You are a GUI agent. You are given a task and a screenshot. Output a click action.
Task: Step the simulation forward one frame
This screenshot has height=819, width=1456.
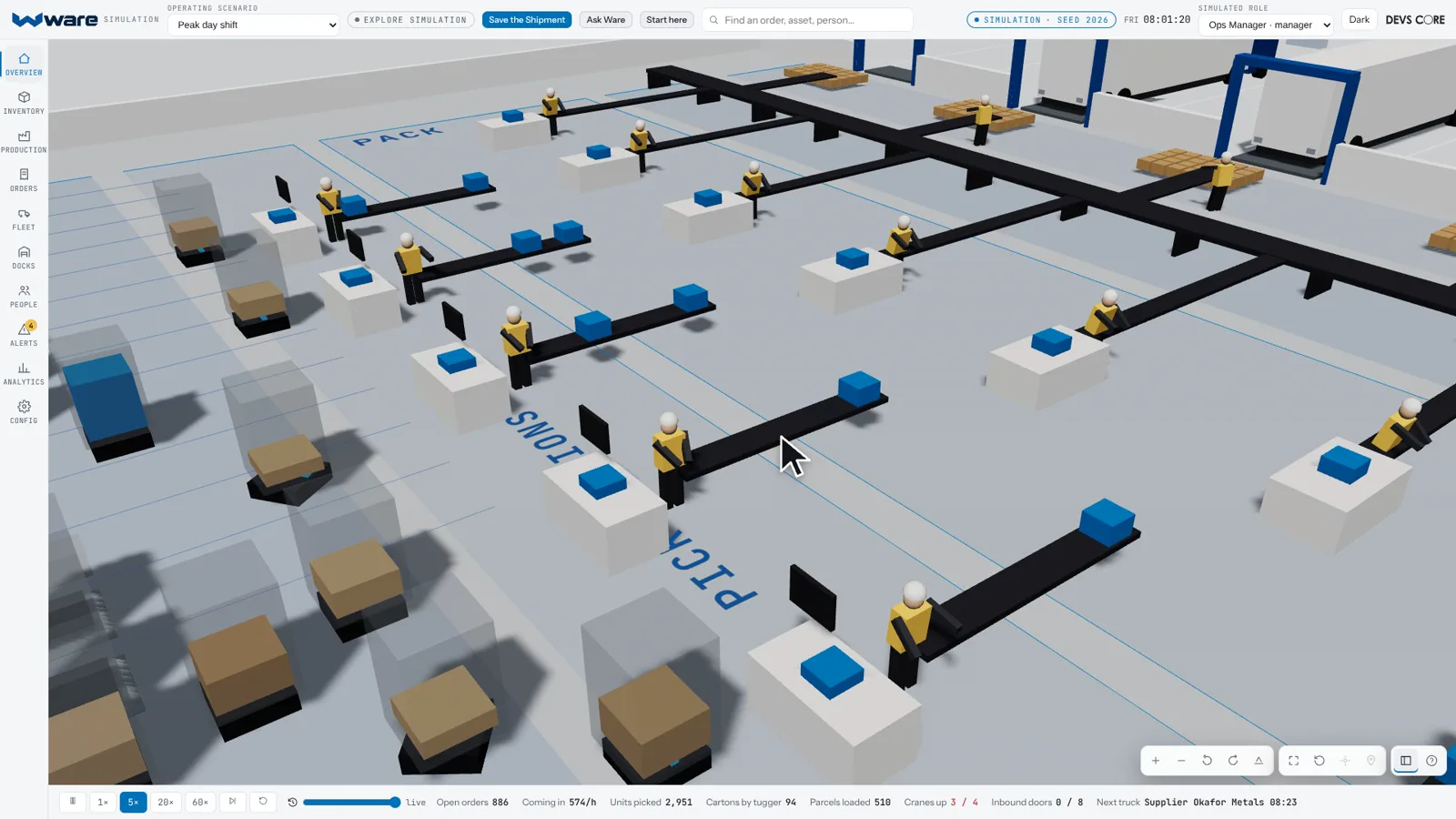(232, 802)
